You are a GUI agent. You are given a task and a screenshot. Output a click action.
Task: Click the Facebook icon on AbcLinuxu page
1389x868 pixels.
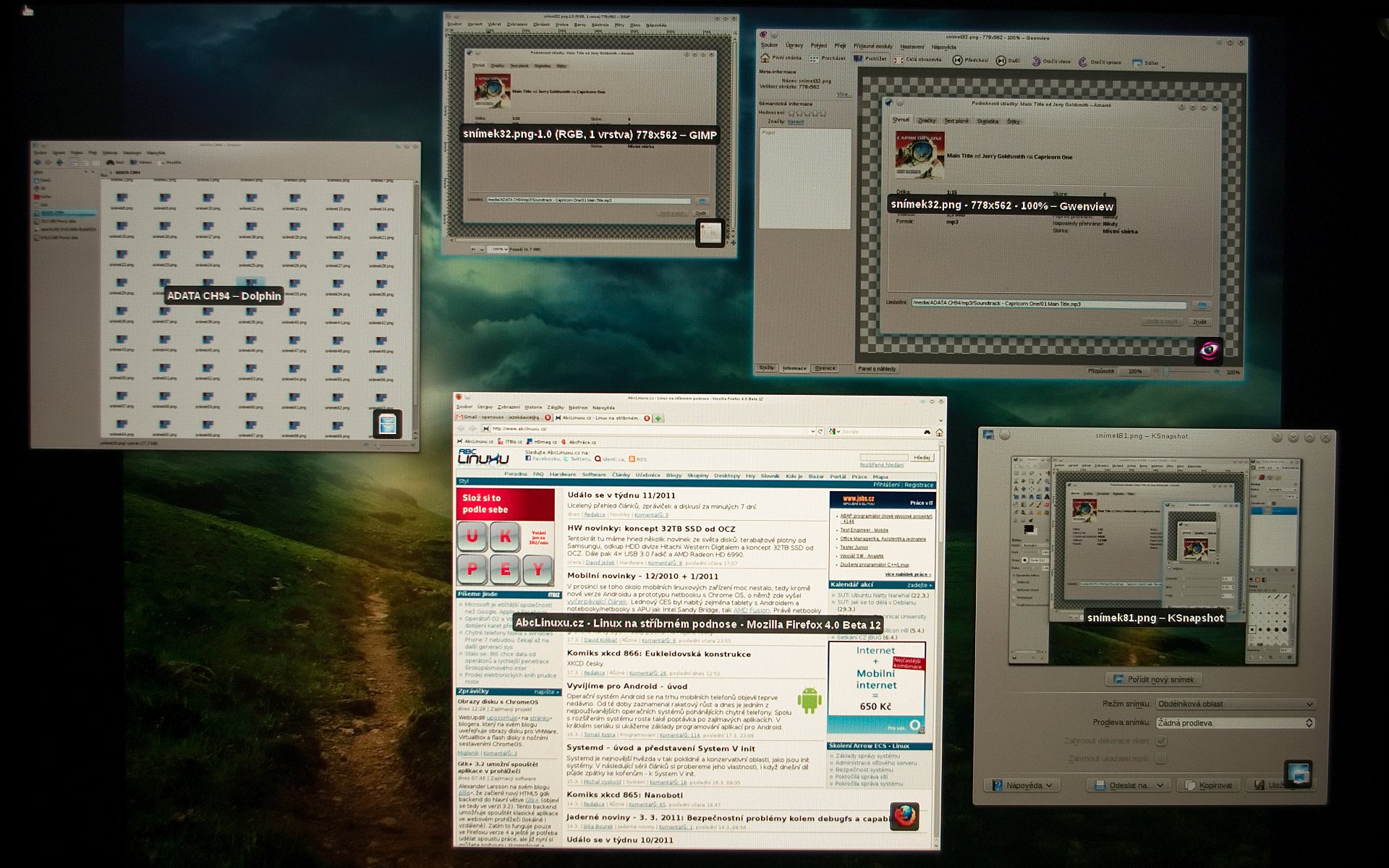click(x=528, y=459)
